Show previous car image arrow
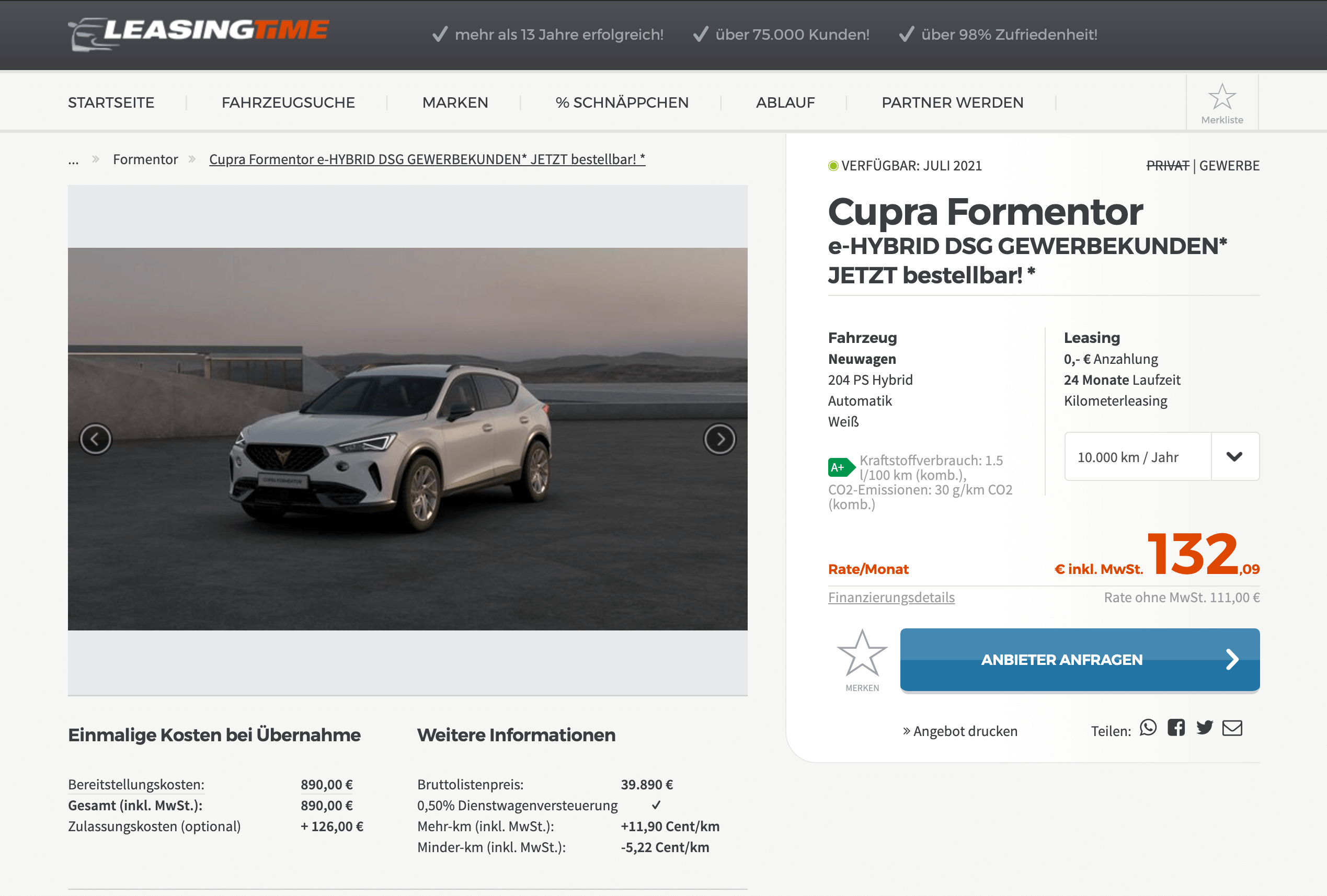The width and height of the screenshot is (1327, 896). [95, 439]
